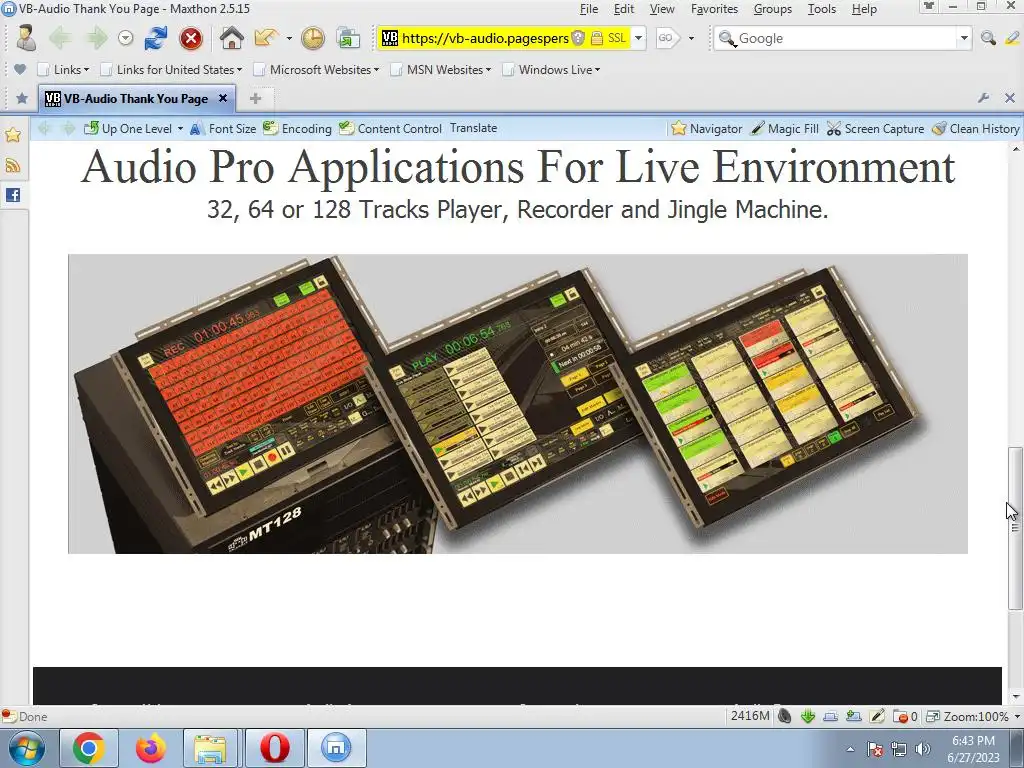Open Favorites sidebar star icon
This screenshot has width=1024, height=768.
(x=13, y=135)
